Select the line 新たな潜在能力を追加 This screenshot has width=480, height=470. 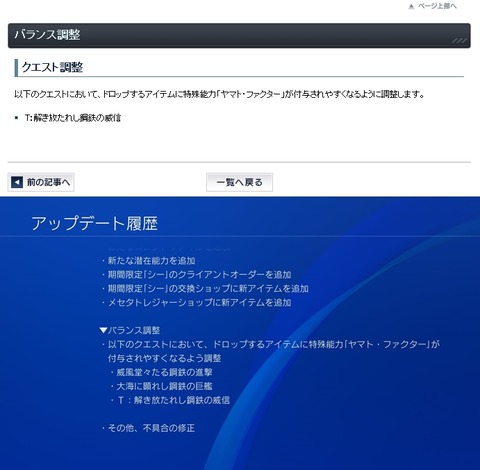tap(151, 261)
